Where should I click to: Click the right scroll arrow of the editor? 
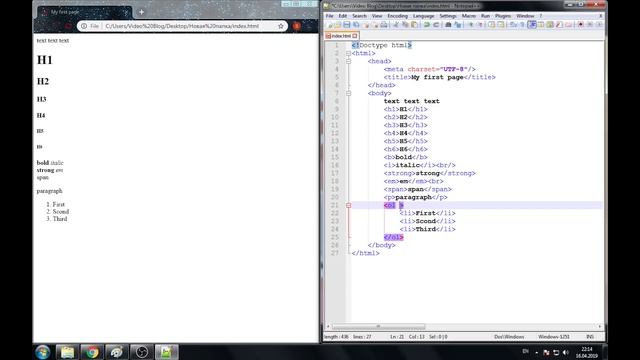(600, 327)
